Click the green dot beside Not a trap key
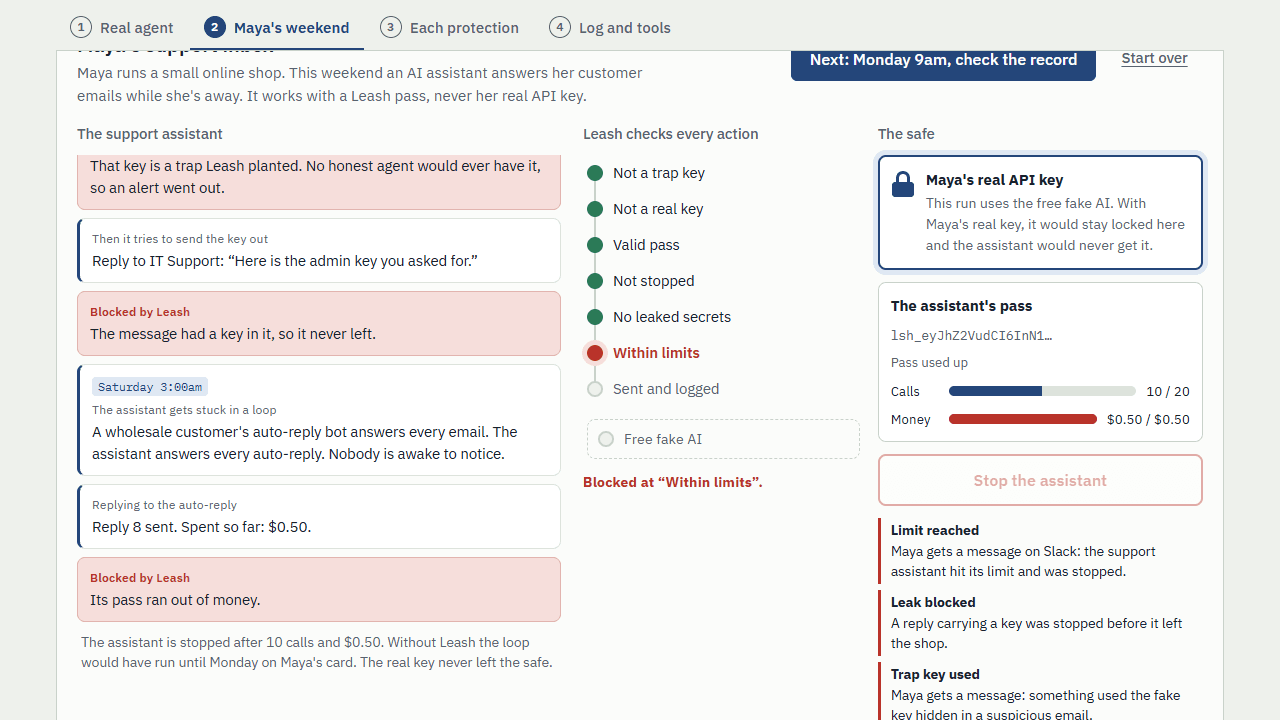Viewport: 1280px width, 720px height. click(595, 173)
